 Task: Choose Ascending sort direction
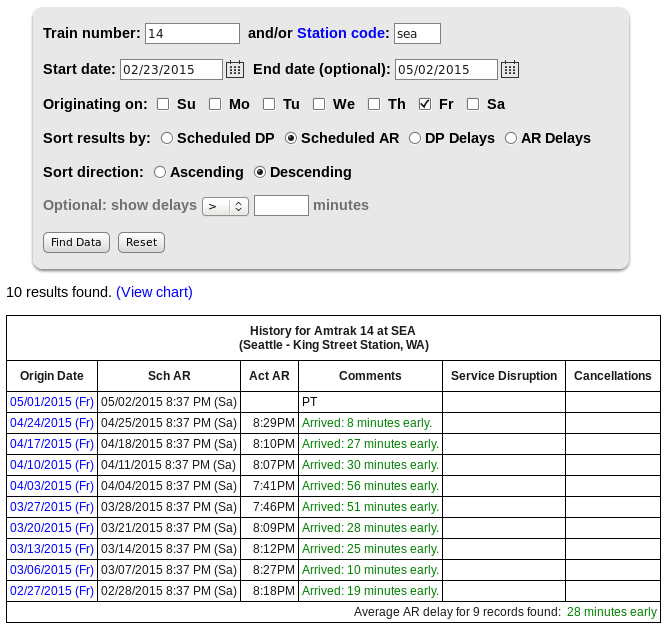tap(160, 172)
